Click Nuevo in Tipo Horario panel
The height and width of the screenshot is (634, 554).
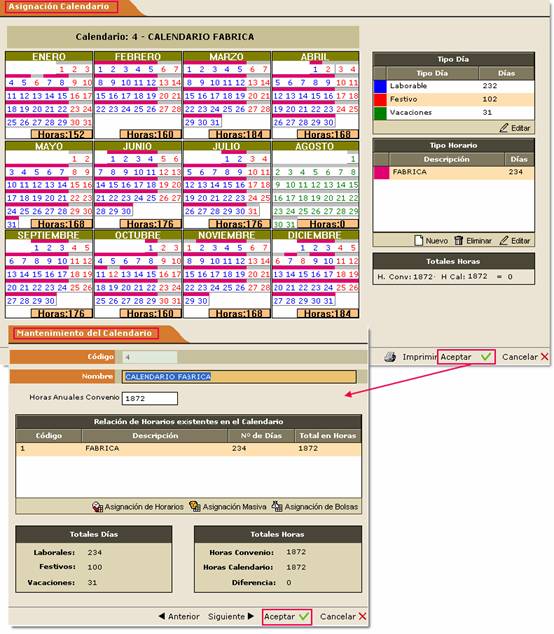pos(436,241)
